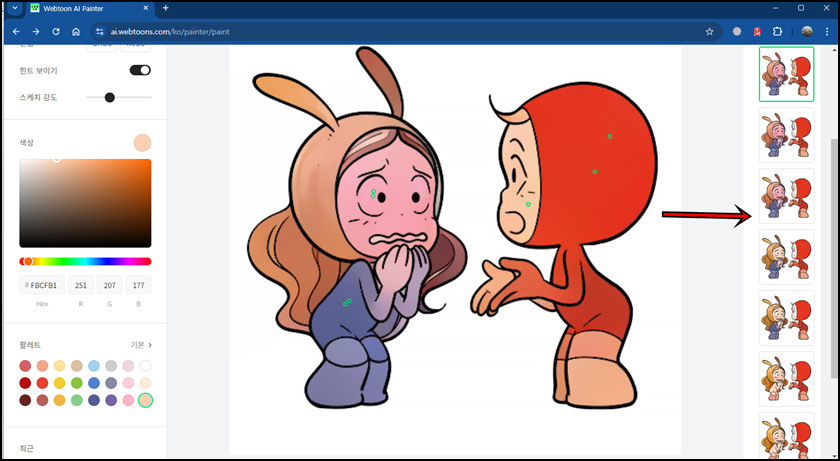Viewport: 840px width, 461px height.
Task: Click the current color preview circle next to 색상
Action: (x=142, y=143)
